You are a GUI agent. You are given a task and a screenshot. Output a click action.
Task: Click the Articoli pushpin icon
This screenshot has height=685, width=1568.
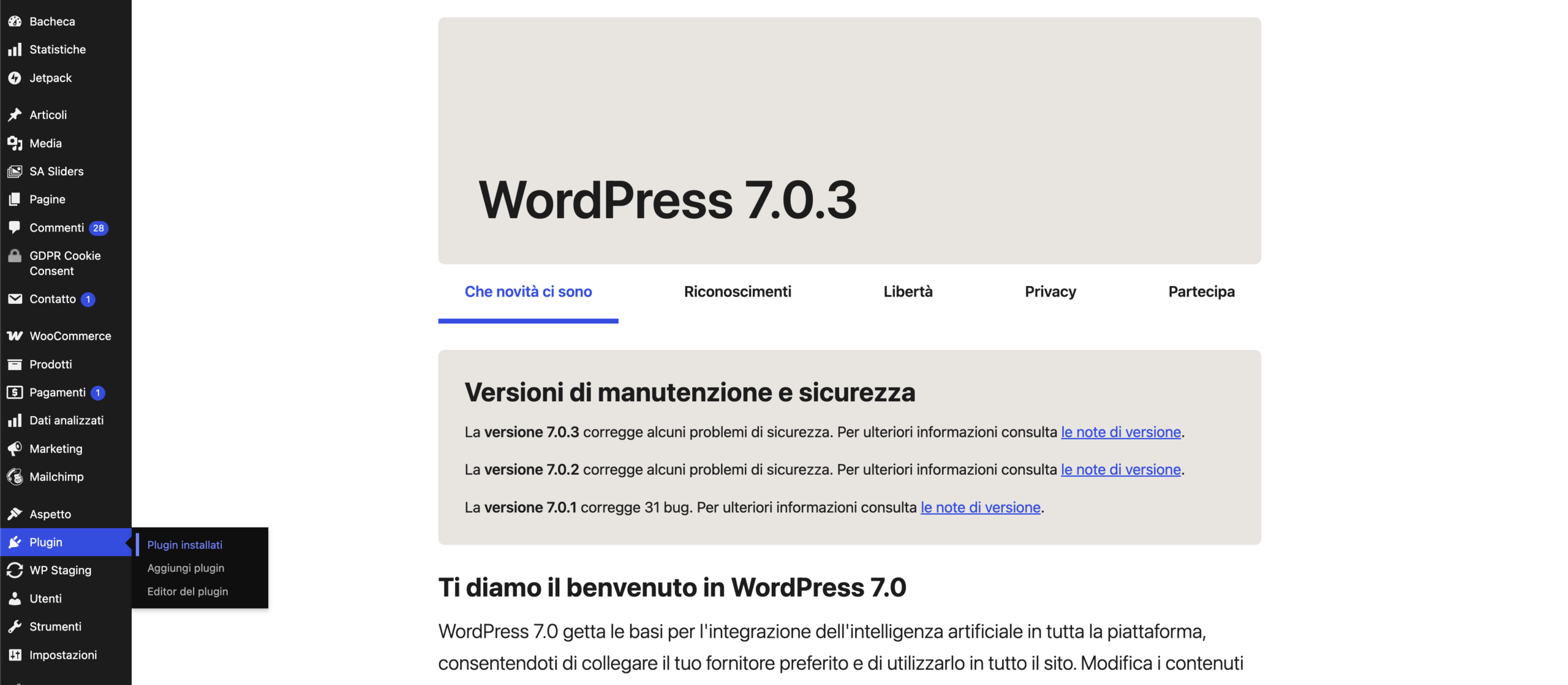[15, 115]
